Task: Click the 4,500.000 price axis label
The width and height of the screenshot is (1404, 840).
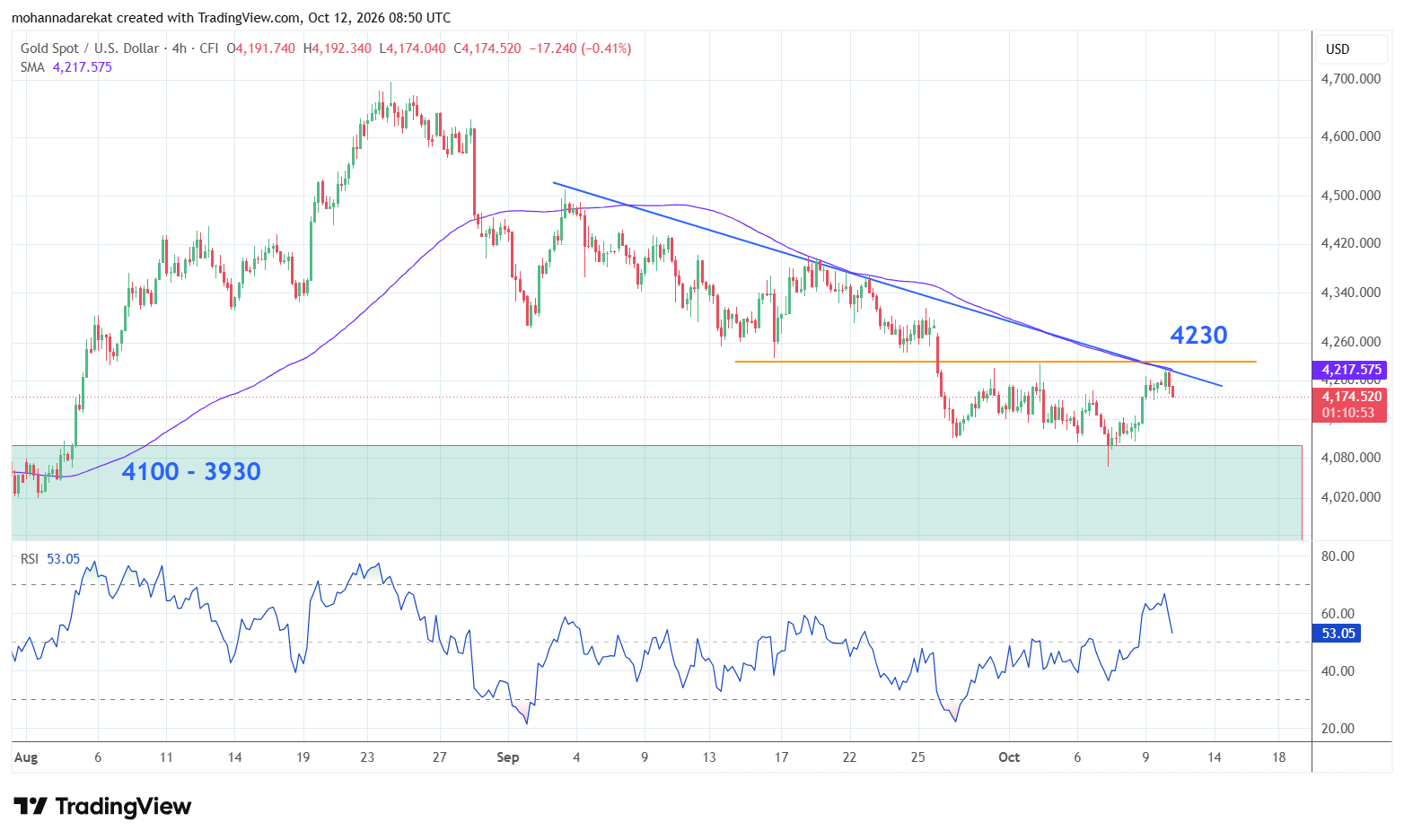Action: coord(1351,196)
